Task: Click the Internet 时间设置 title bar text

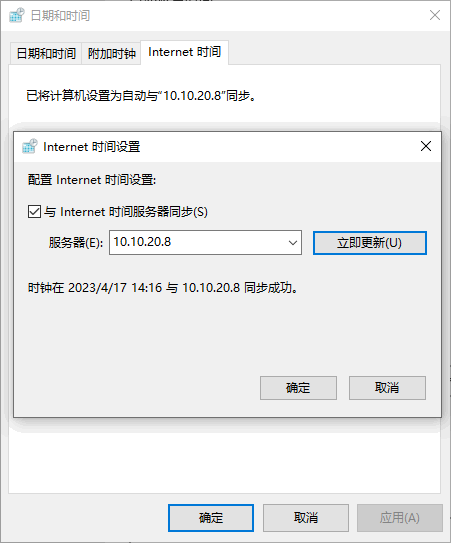Action: coord(92,147)
